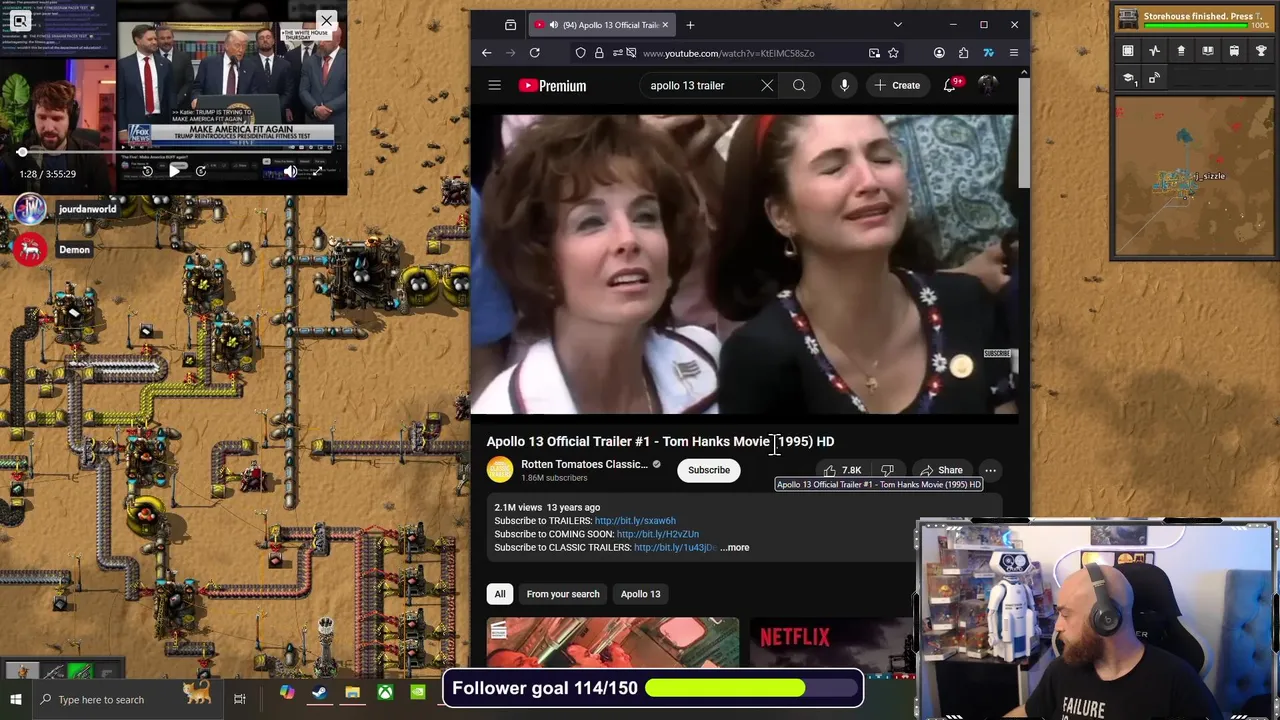Select the Apollo 13 Official Trailer browser tab
This screenshot has width=1280, height=720.
pos(601,25)
